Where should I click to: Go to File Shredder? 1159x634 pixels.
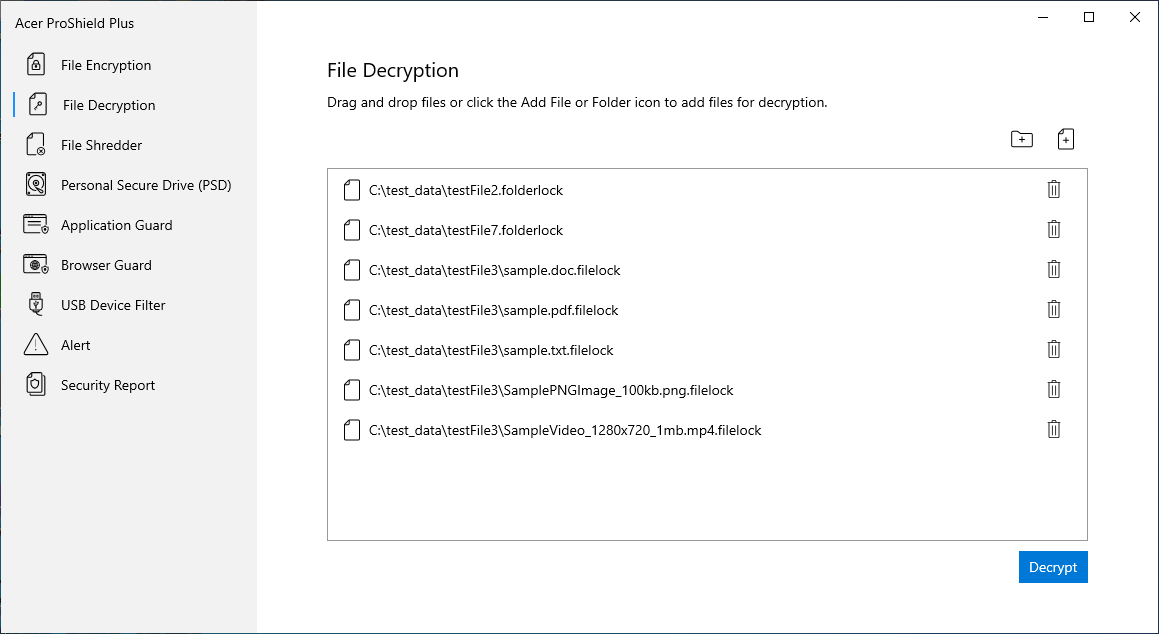pyautogui.click(x=101, y=145)
